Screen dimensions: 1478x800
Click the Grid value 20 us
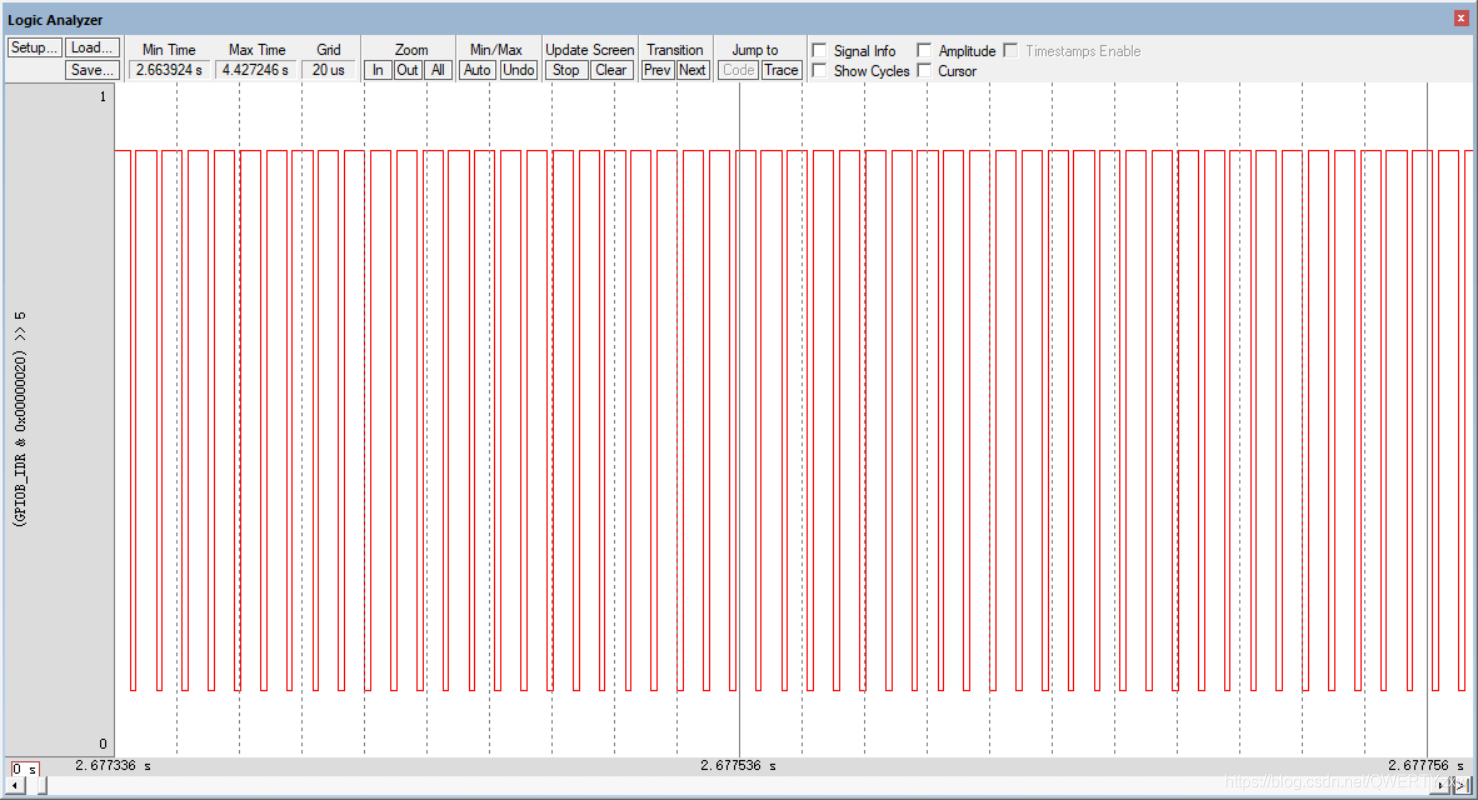(x=328, y=70)
